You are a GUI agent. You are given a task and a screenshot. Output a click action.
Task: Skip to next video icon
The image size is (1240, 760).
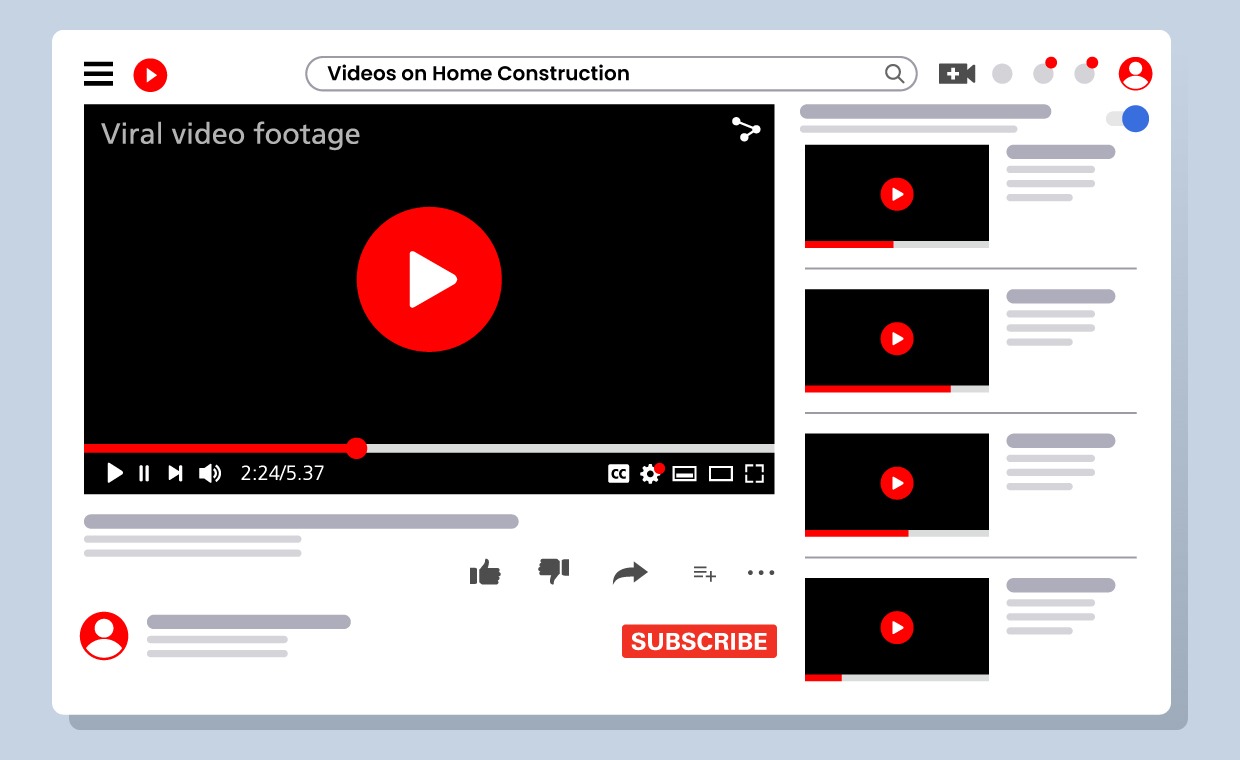click(175, 473)
